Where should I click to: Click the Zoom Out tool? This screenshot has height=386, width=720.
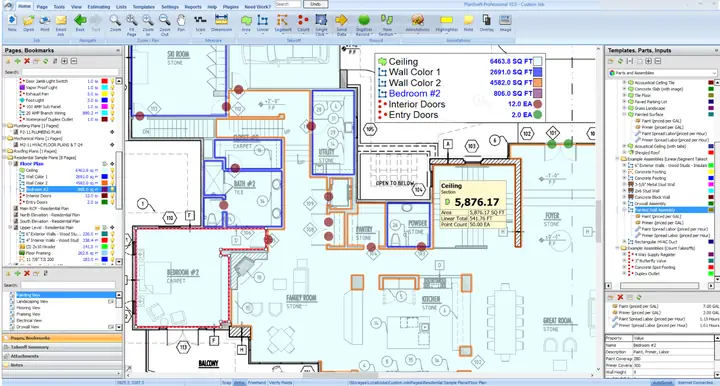pos(164,25)
